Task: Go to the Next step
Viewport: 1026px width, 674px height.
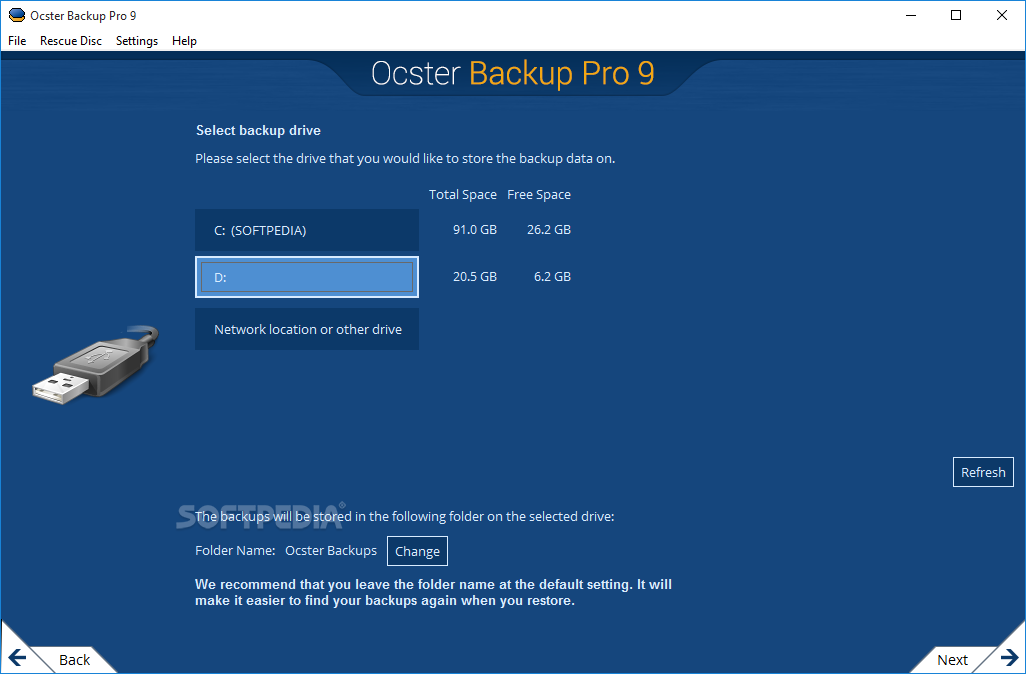Action: coord(952,660)
